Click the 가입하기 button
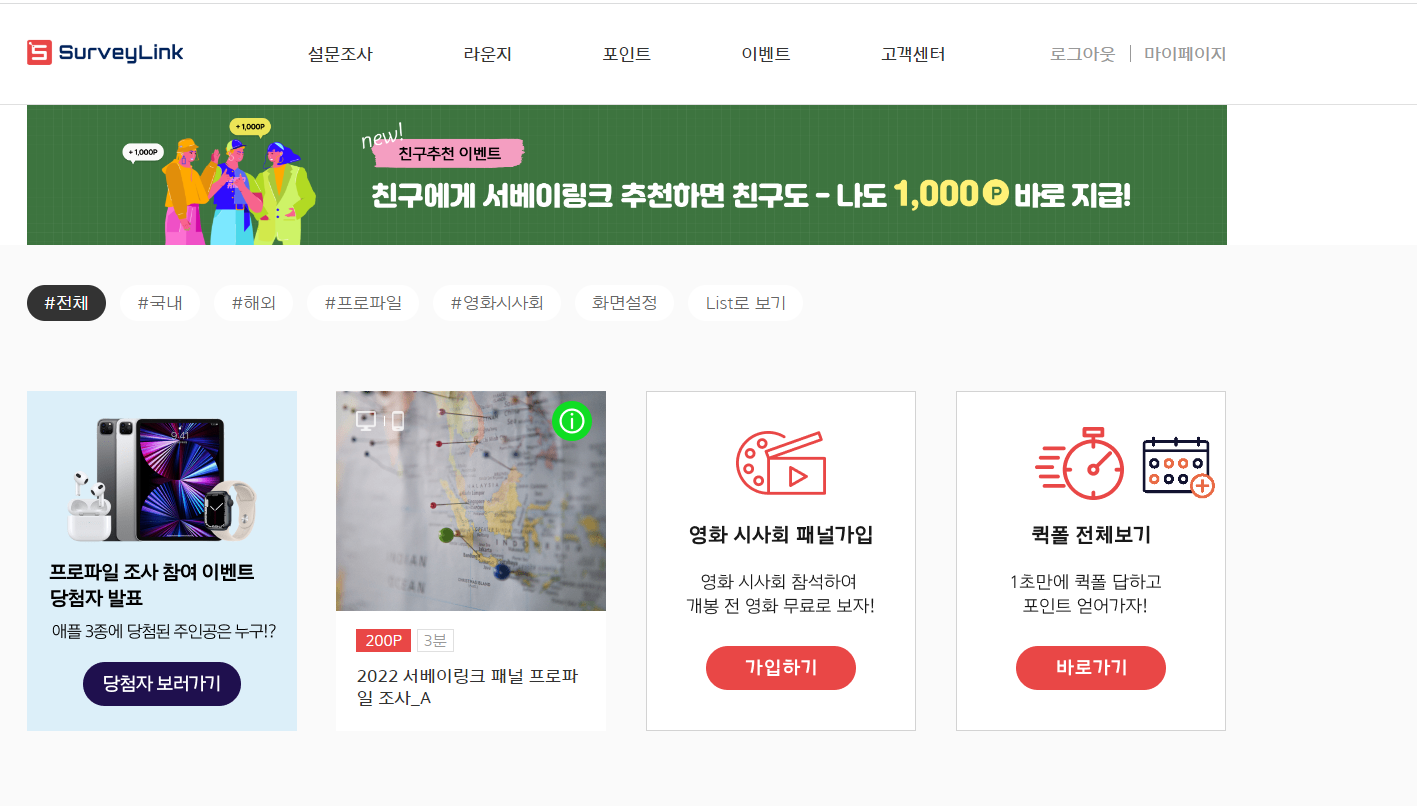This screenshot has width=1417, height=806. (x=781, y=668)
